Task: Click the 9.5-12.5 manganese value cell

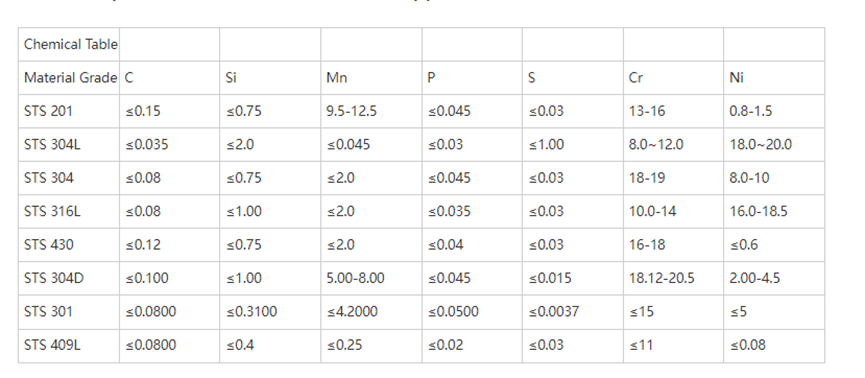Action: point(371,111)
